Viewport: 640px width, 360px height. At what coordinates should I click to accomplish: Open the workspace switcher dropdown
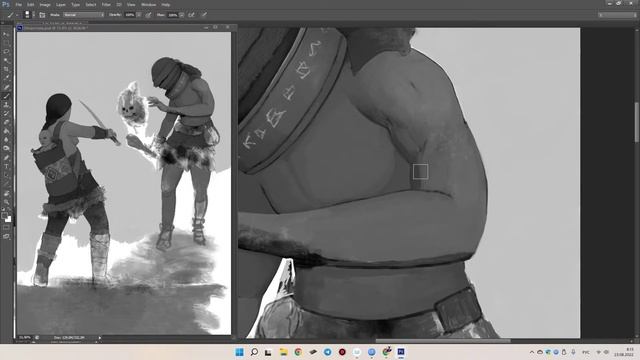(x=618, y=15)
